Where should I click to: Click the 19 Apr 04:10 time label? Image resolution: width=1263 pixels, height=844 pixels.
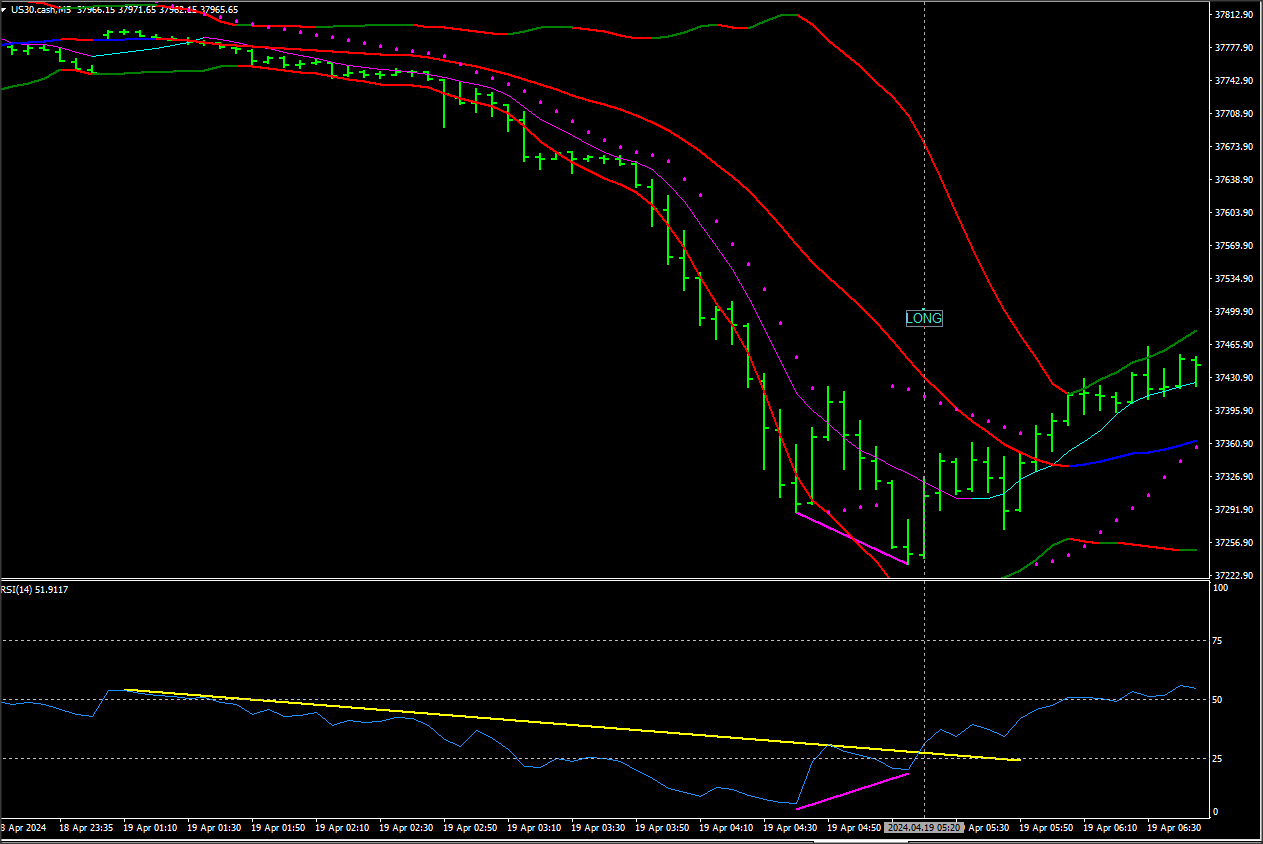tap(726, 828)
